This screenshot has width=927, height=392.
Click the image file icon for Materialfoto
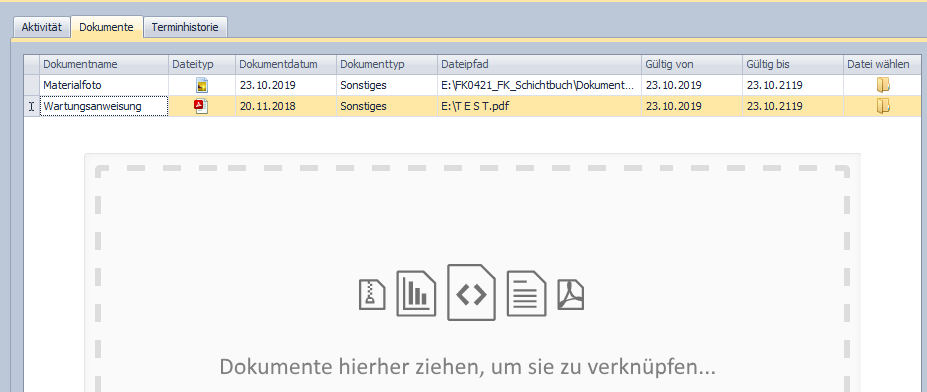202,85
